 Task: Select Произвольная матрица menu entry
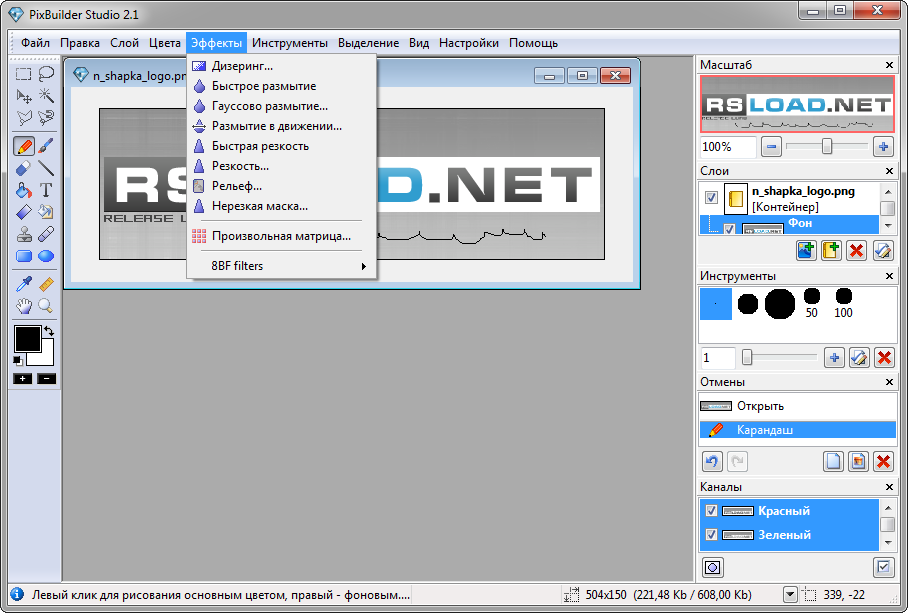coord(282,236)
